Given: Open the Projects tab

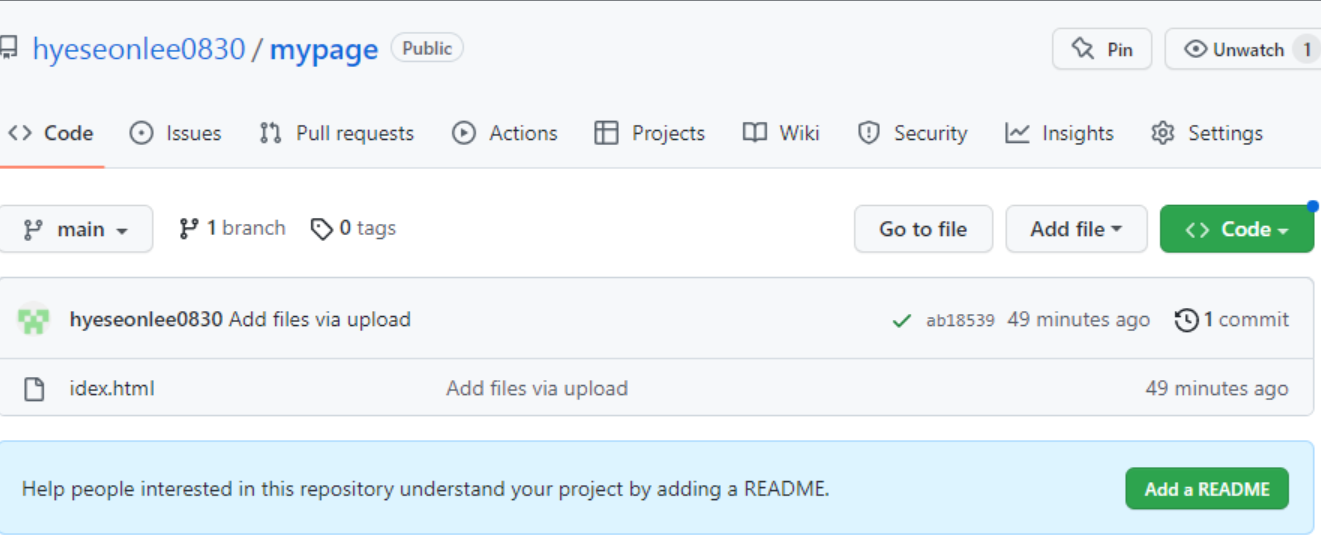Looking at the screenshot, I should click(650, 133).
